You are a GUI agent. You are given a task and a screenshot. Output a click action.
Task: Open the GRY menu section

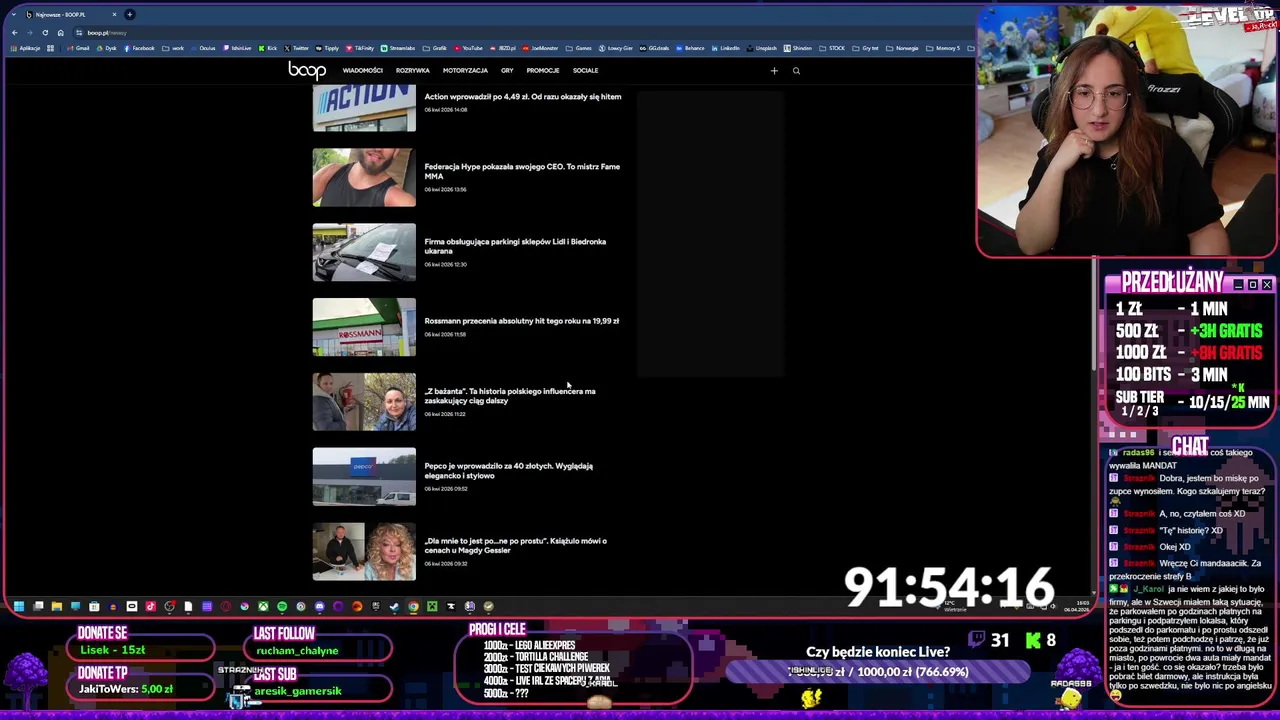point(507,71)
